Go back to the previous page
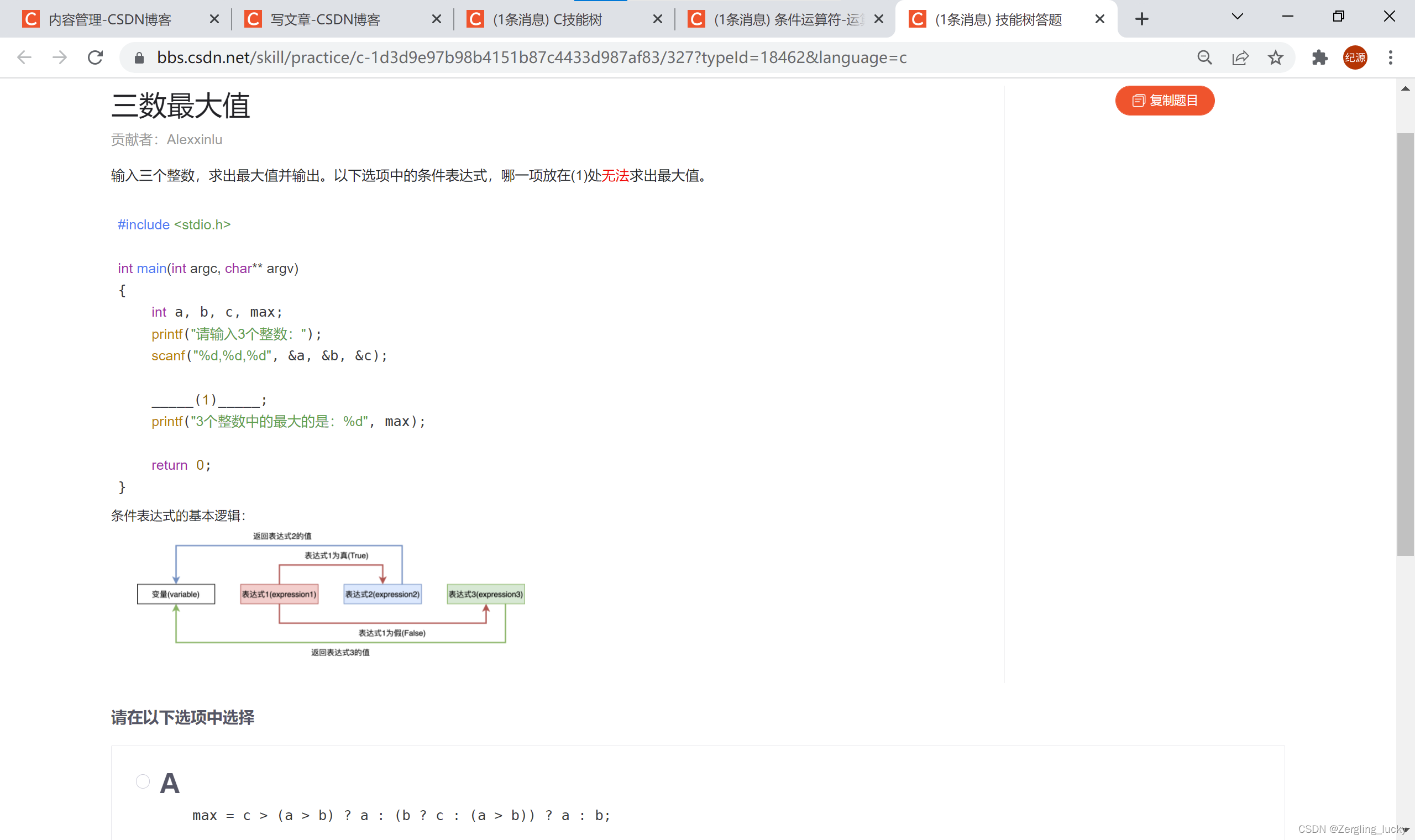1415x840 pixels. pyautogui.click(x=24, y=57)
